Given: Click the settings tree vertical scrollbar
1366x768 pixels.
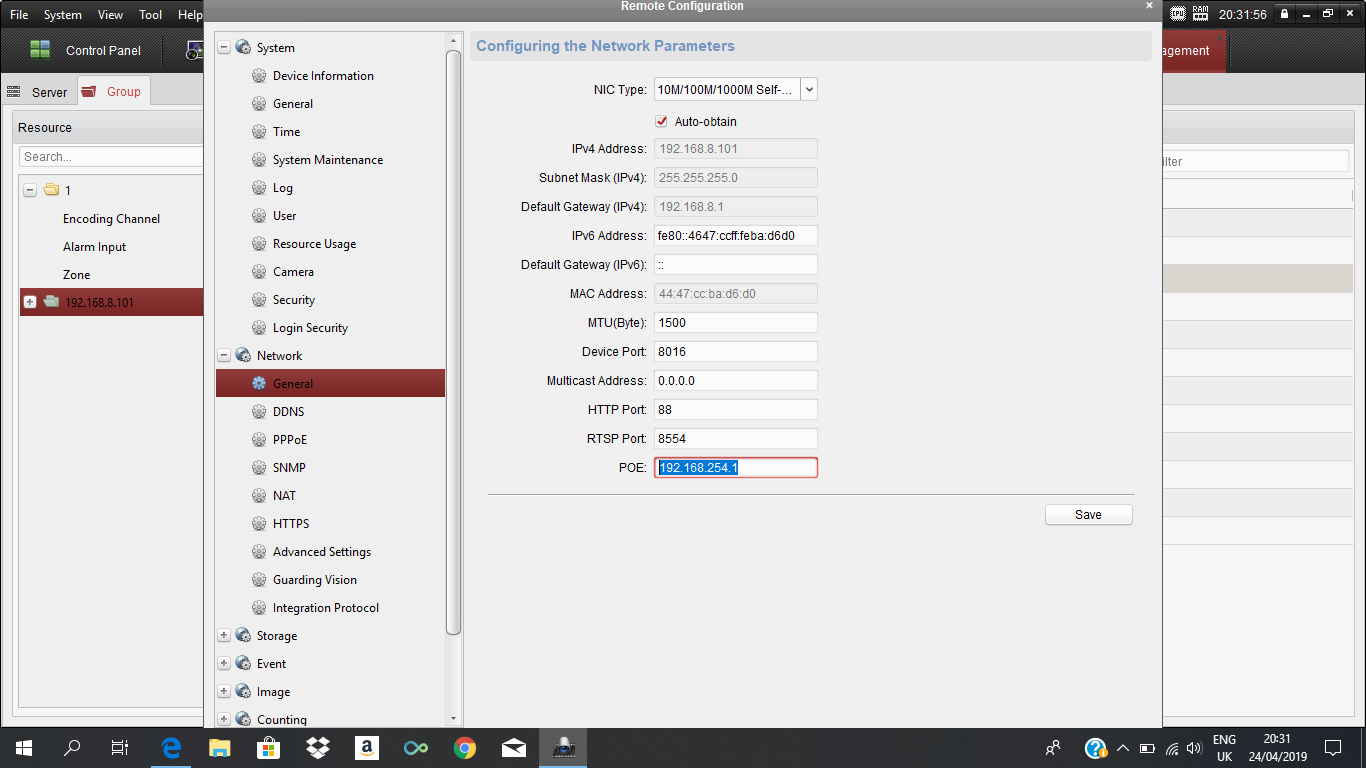Looking at the screenshot, I should 453,340.
